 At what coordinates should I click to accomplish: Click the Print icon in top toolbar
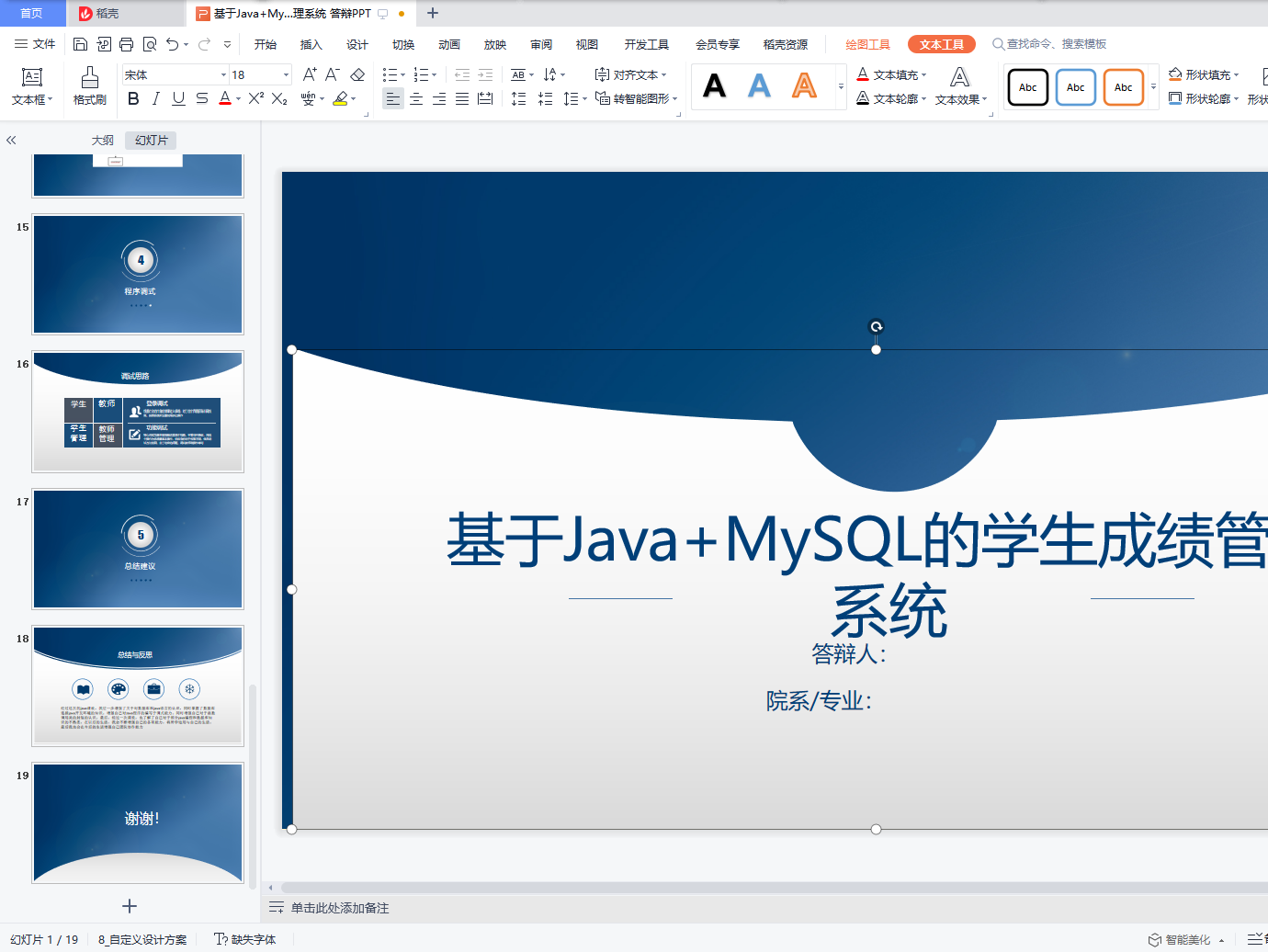(127, 44)
